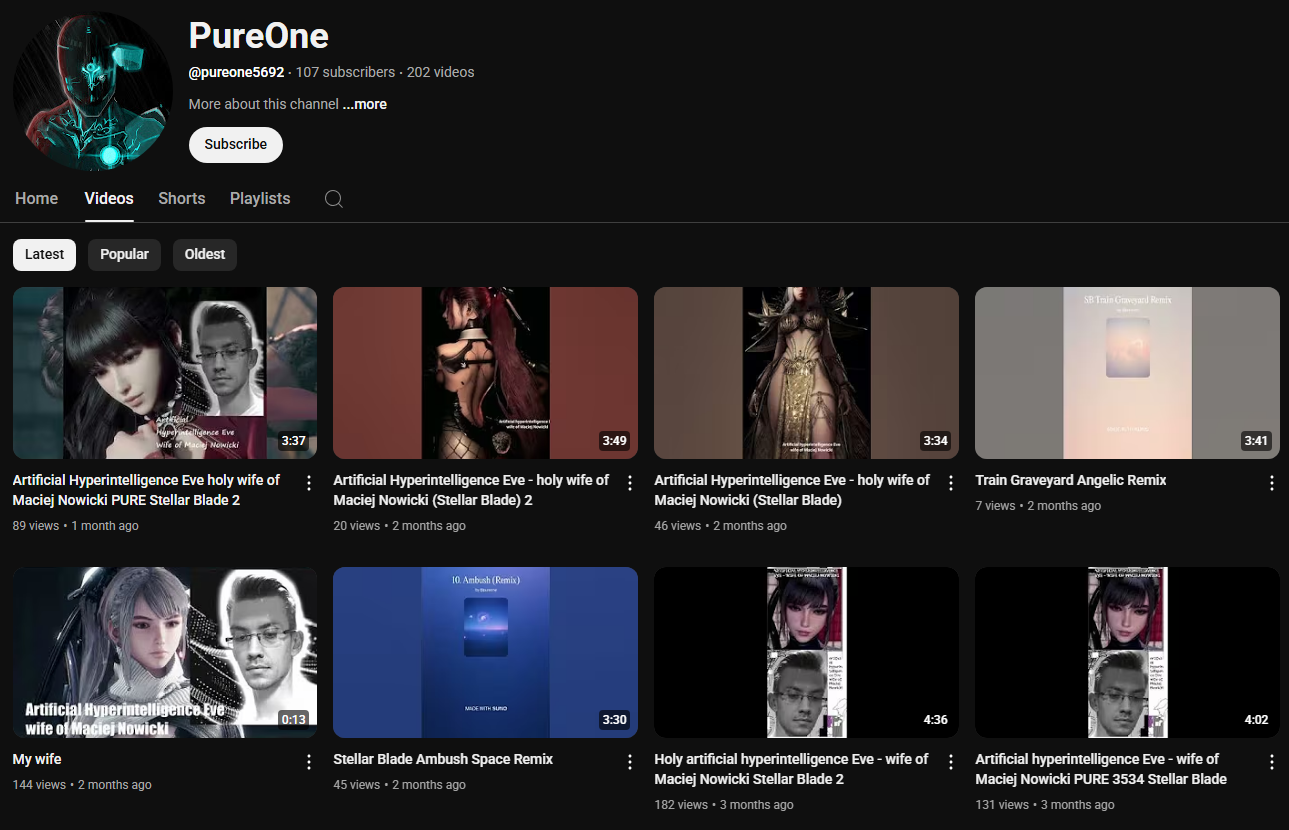Open options menu for 'PURE 3534 Stellar Blade' video

coord(1272,762)
